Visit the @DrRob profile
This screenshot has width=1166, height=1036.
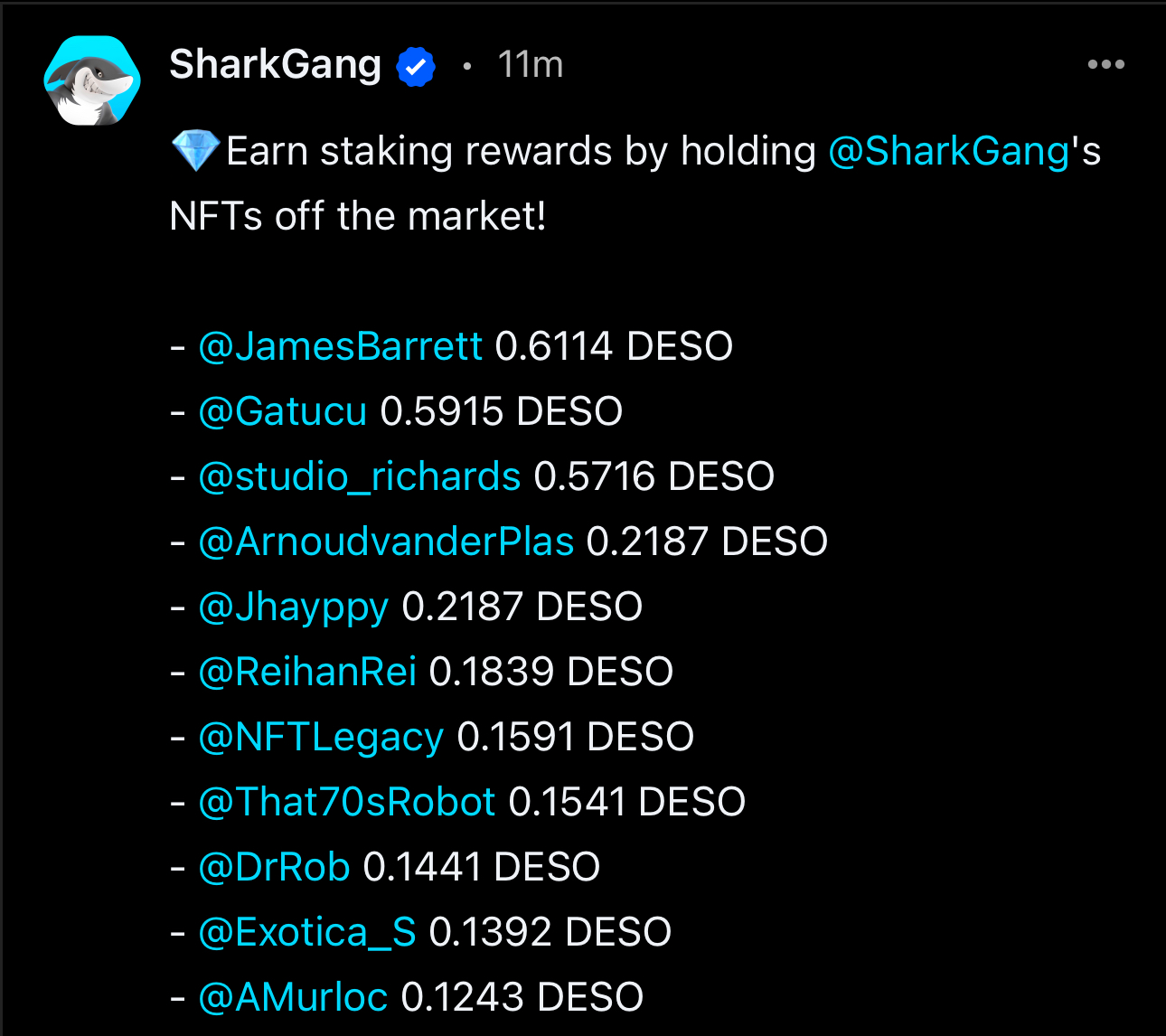coord(274,867)
